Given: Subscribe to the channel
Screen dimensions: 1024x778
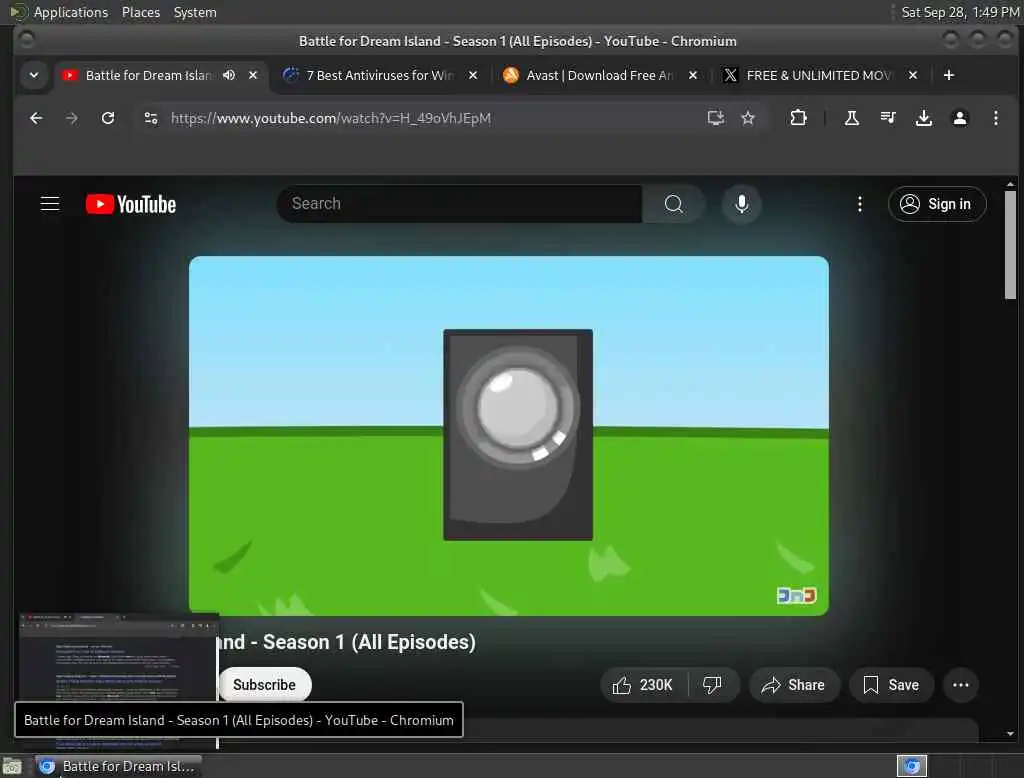Looking at the screenshot, I should coord(264,685).
